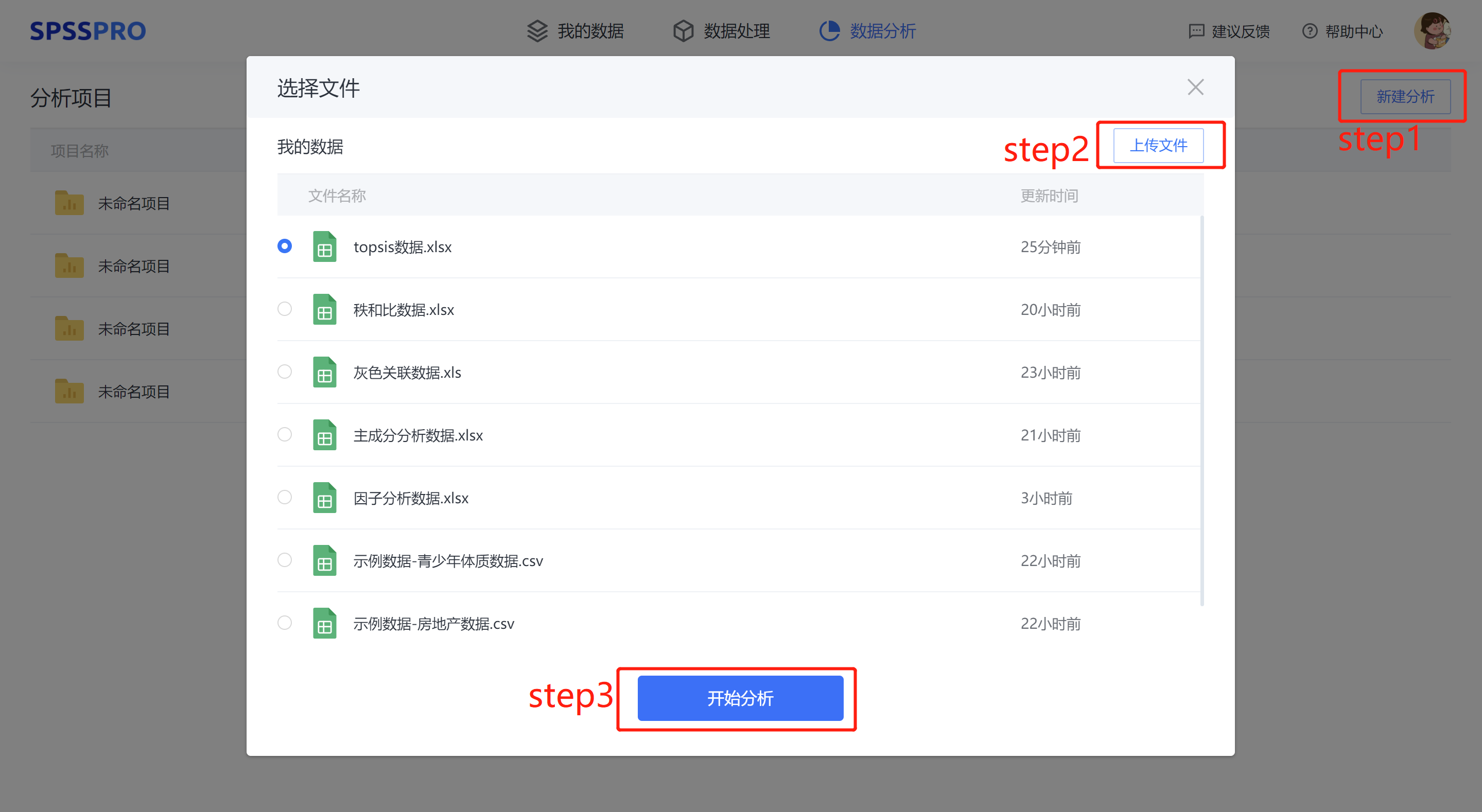Click the topsis数据.xlsx spreadsheet icon
The image size is (1482, 812).
point(324,246)
